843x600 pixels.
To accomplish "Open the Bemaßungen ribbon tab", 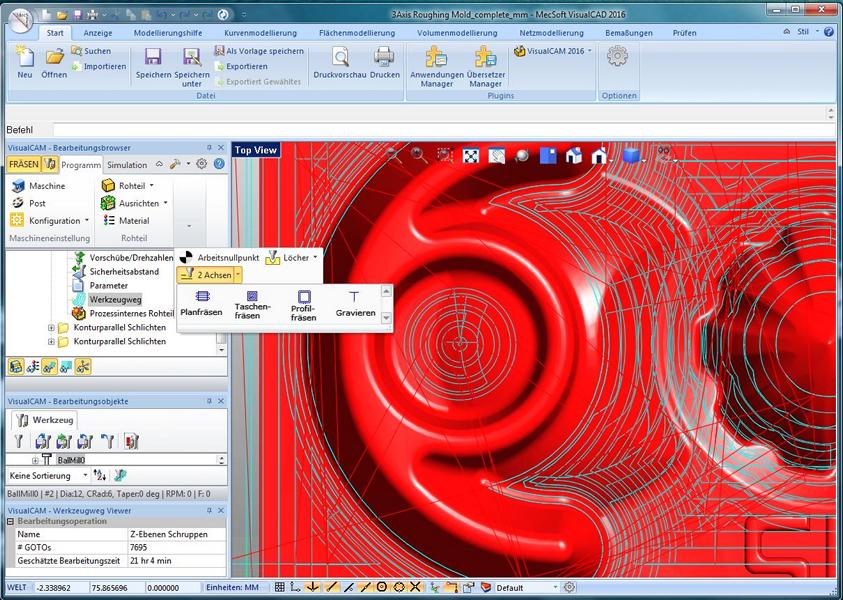I will click(628, 33).
